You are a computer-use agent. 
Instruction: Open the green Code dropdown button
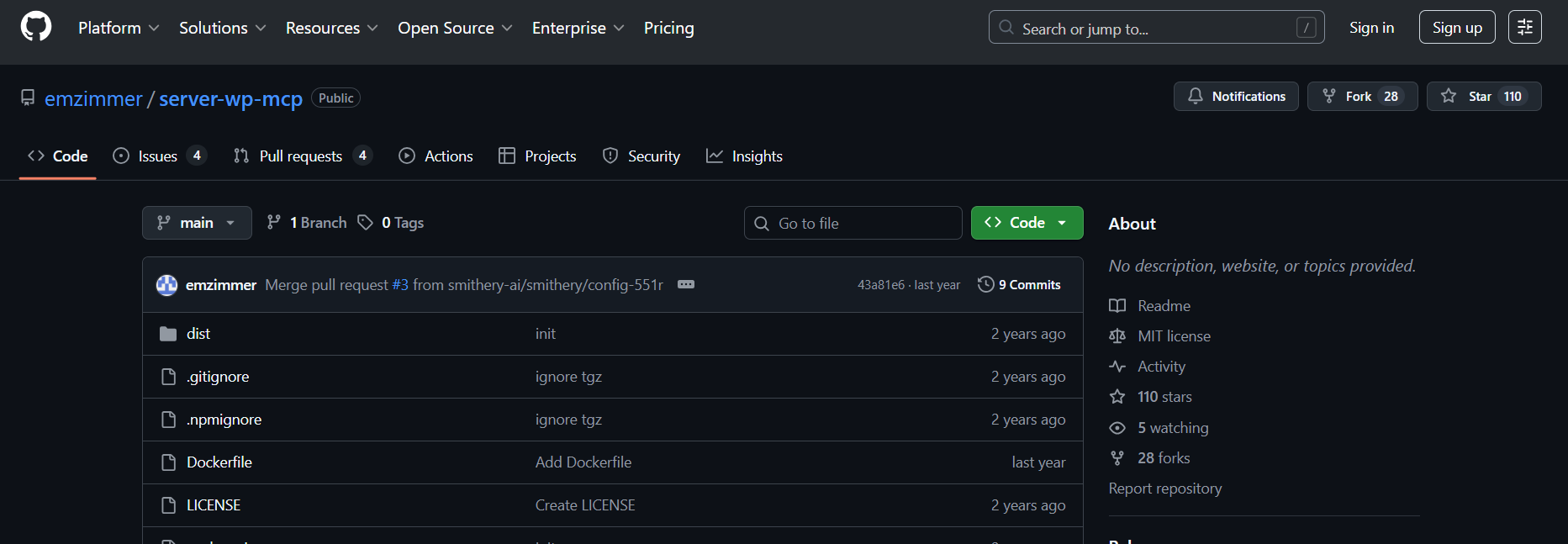pos(1027,223)
